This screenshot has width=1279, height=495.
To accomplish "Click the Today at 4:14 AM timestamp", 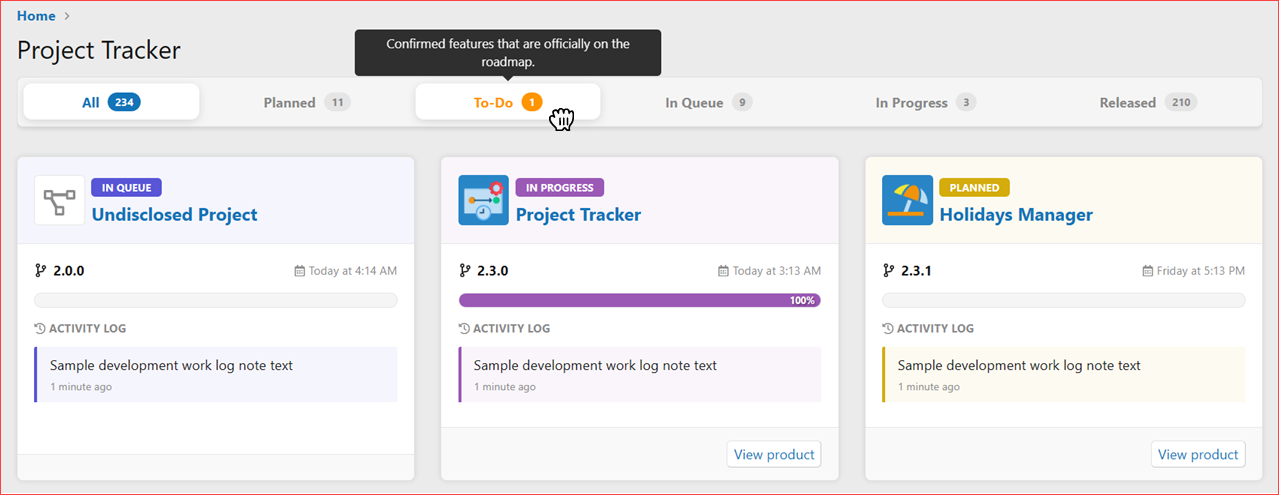I will (x=353, y=271).
